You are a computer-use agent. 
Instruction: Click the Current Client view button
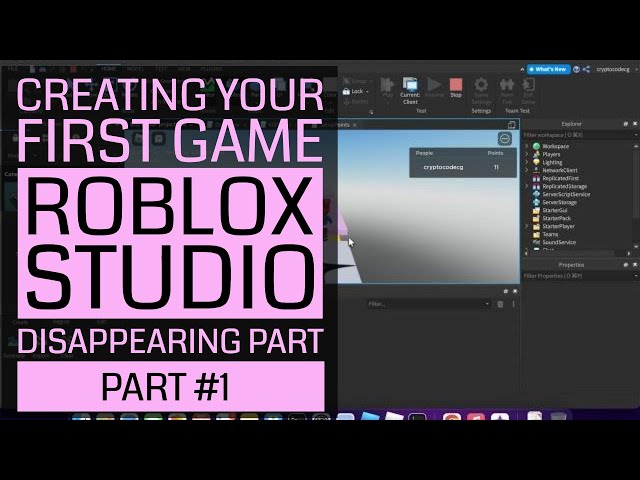pos(410,91)
